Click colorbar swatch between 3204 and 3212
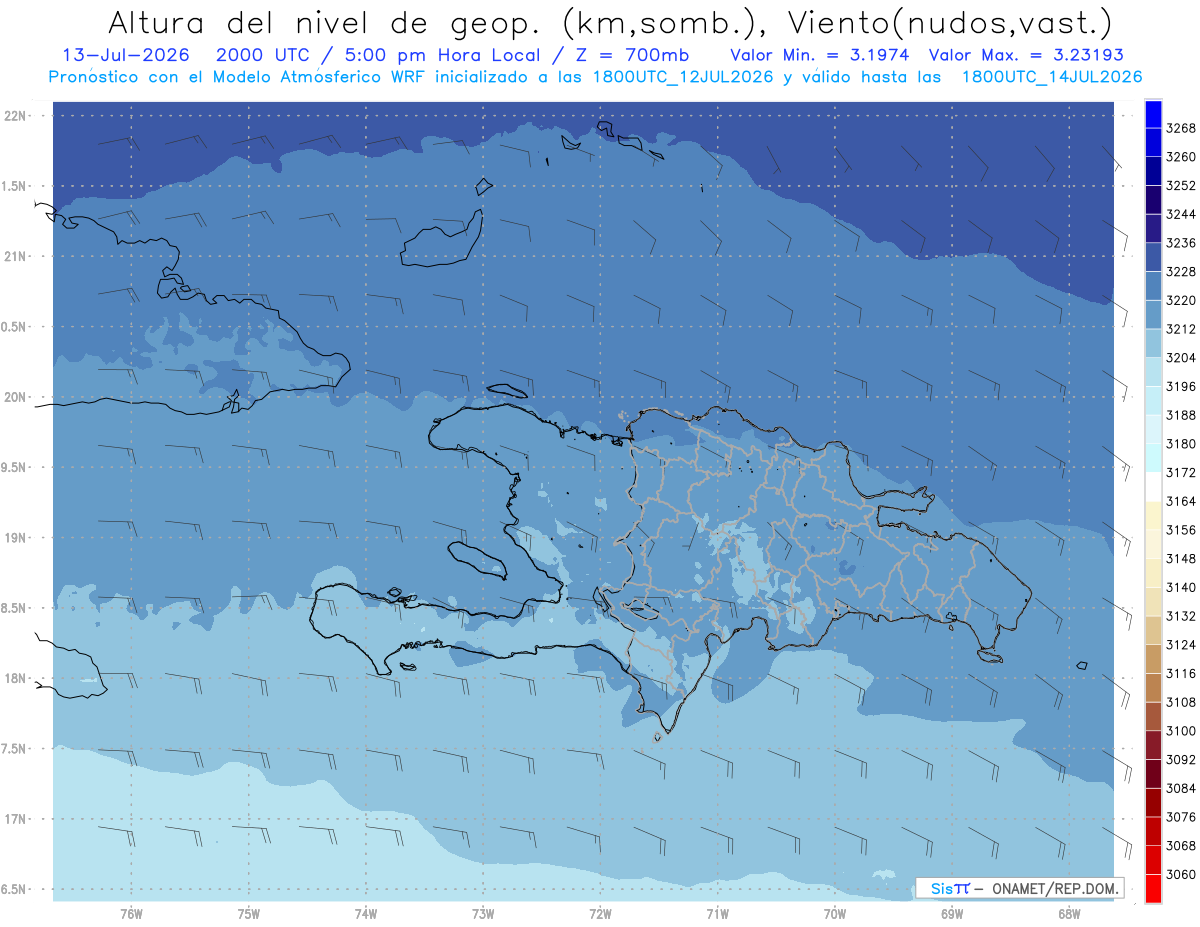1200x927 pixels. (x=1152, y=343)
